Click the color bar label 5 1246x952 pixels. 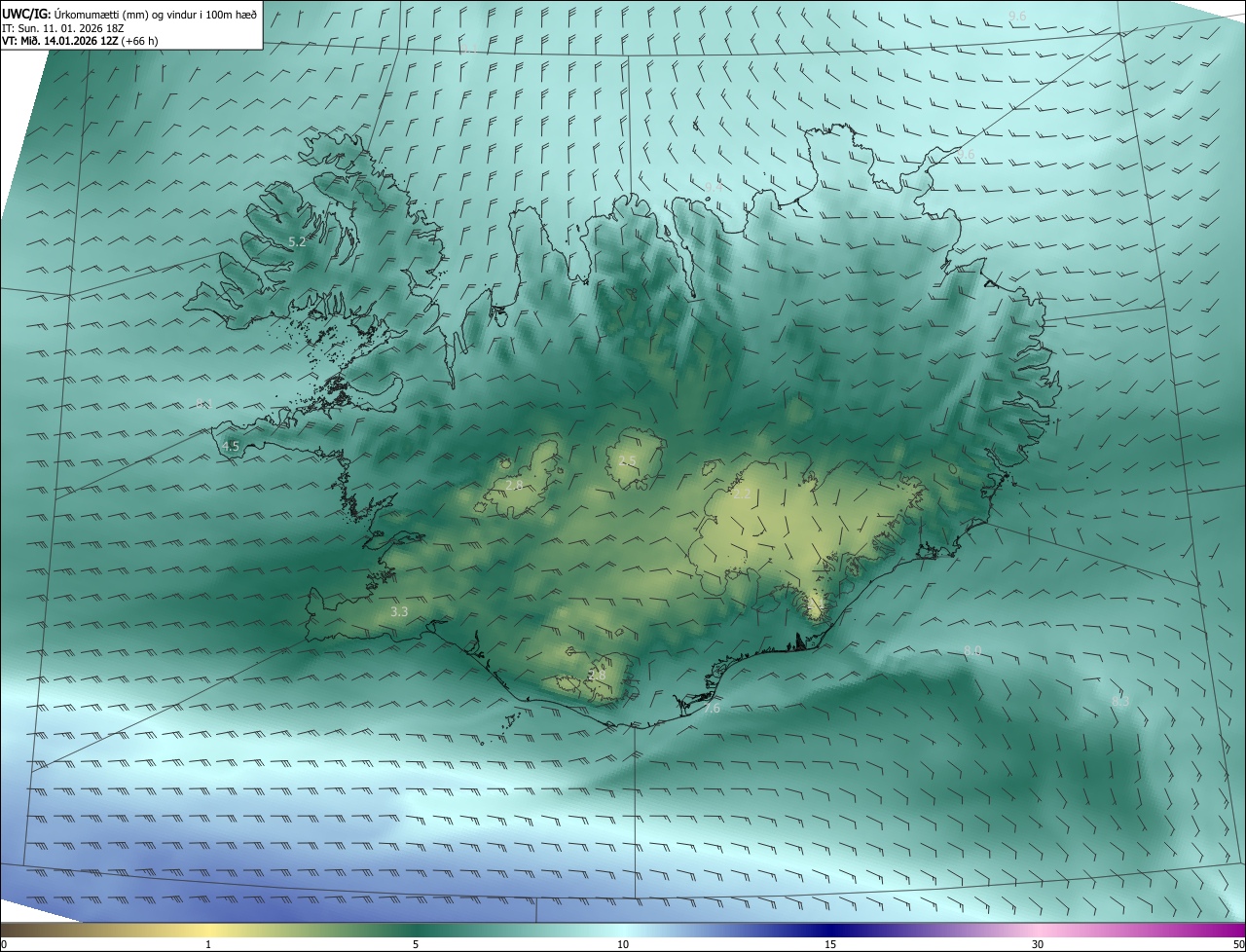416,944
